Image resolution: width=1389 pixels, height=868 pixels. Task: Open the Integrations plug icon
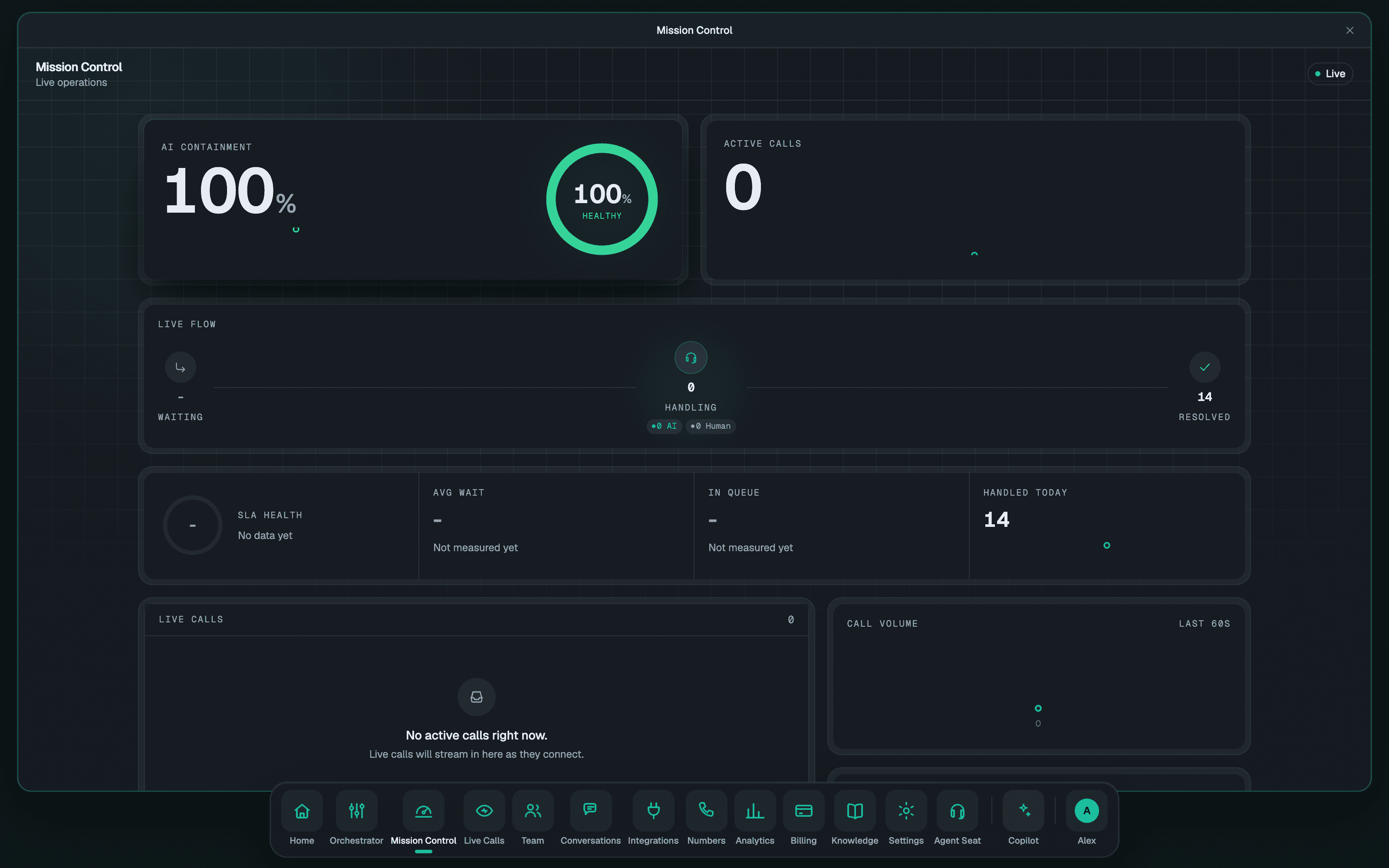point(653,810)
